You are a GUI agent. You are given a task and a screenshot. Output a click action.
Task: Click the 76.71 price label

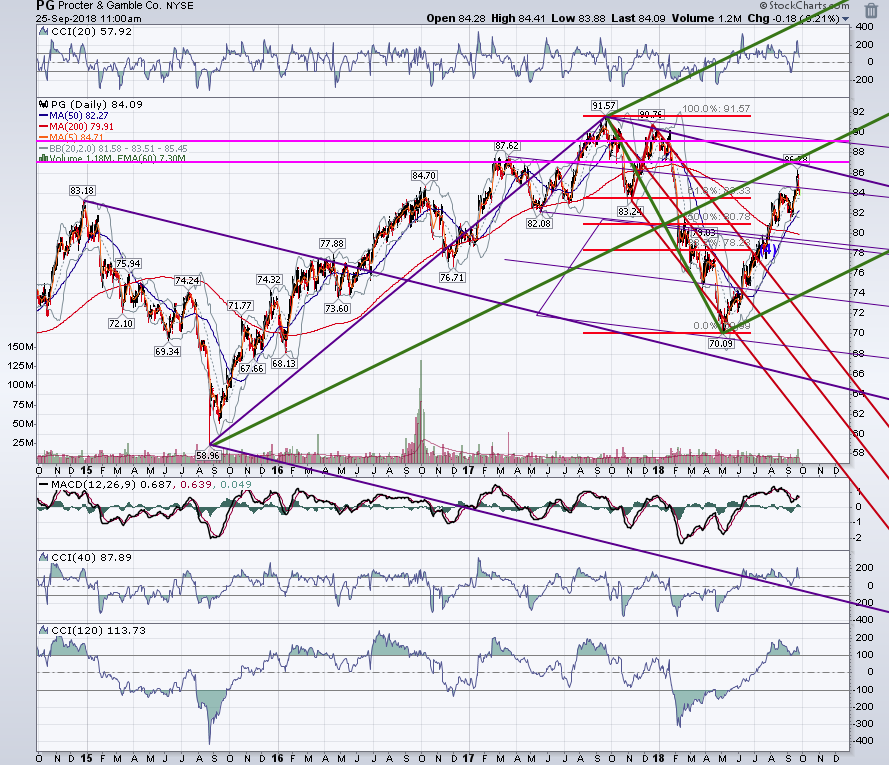point(452,277)
